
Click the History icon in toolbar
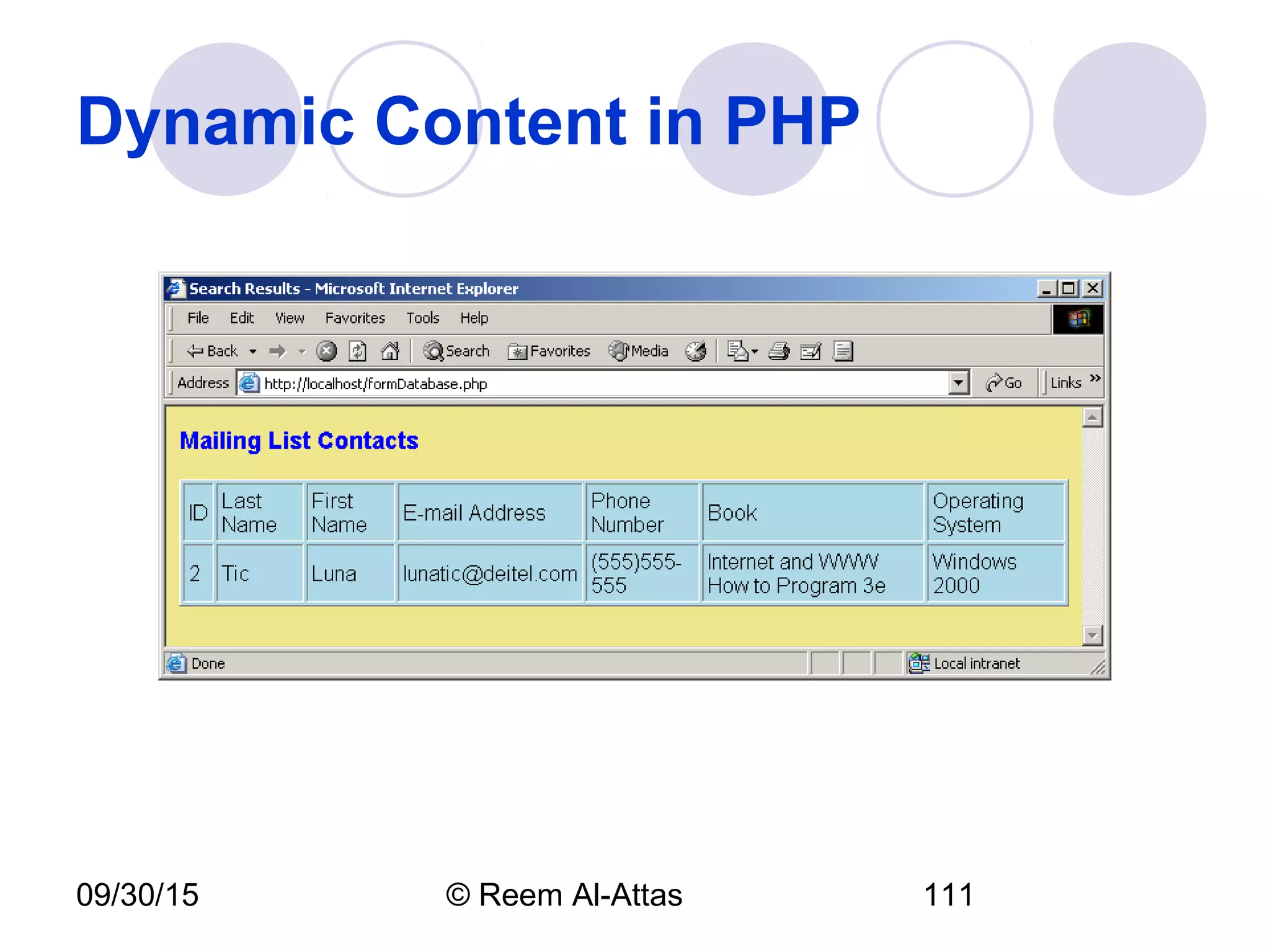coord(696,351)
